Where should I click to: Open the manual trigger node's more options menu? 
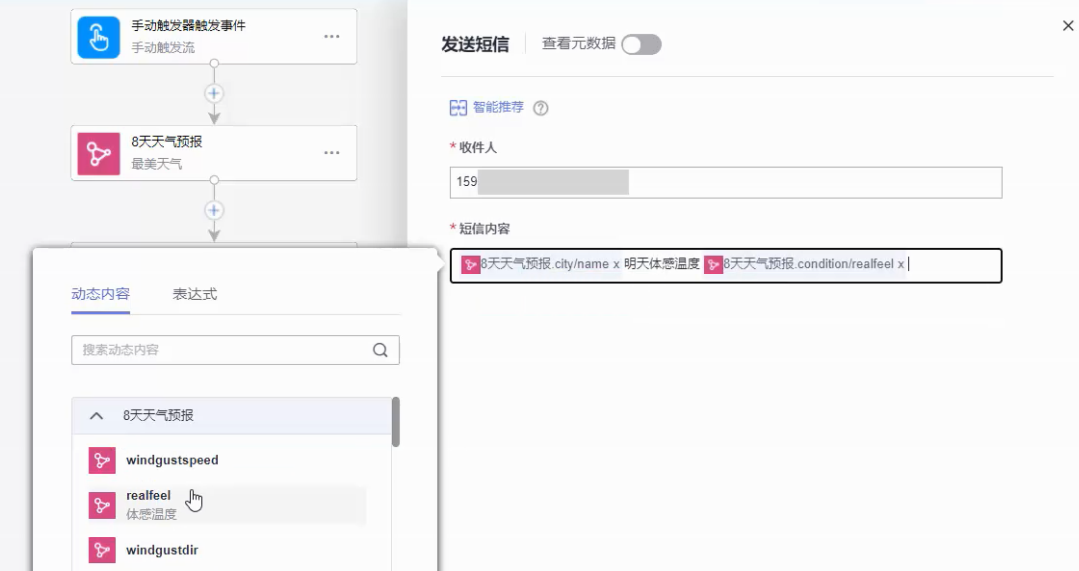coord(332,36)
